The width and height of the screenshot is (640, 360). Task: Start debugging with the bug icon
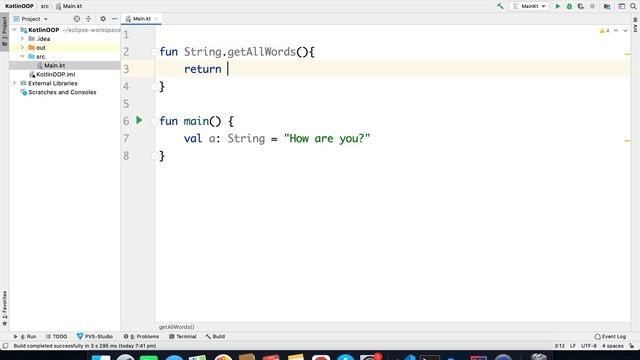point(569,6)
